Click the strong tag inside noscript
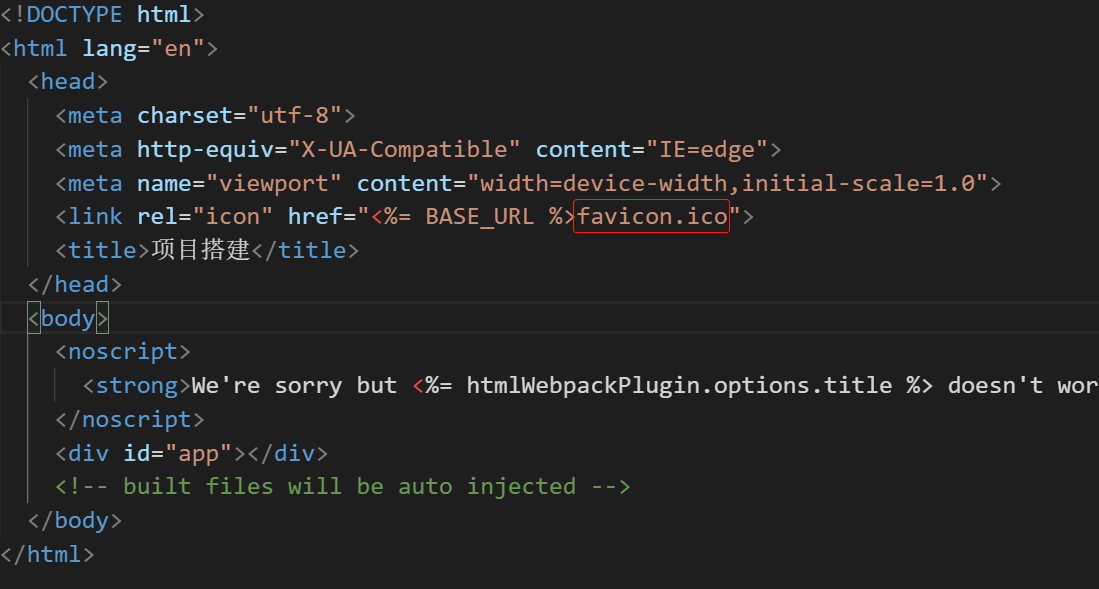1099x589 pixels. 137,386
